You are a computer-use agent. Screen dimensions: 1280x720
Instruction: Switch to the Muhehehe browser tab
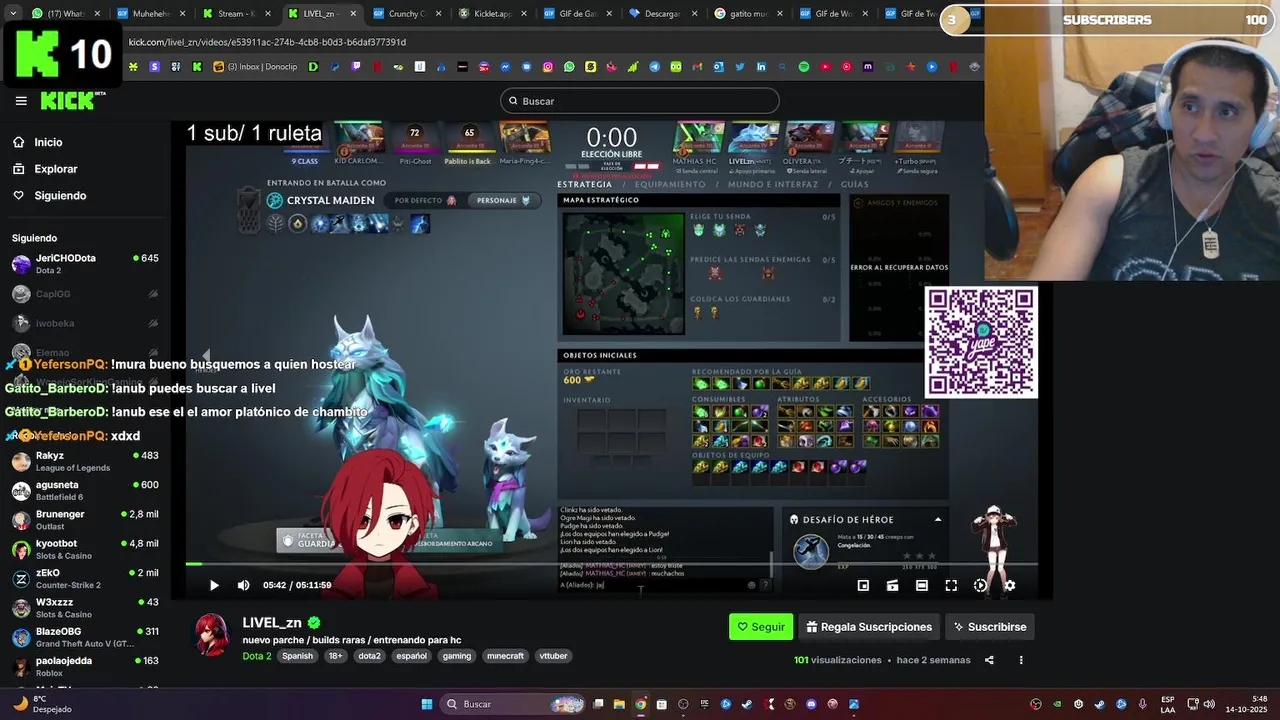click(150, 14)
